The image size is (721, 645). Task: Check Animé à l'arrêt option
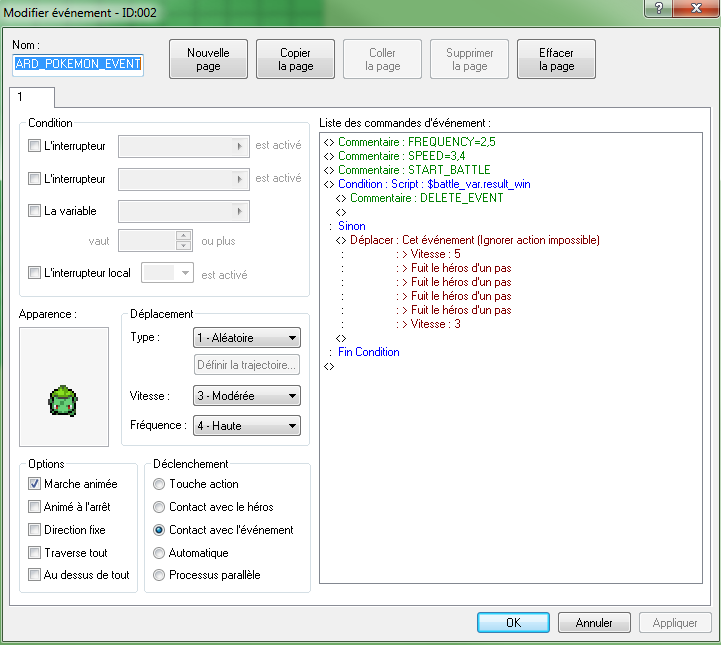pos(34,507)
